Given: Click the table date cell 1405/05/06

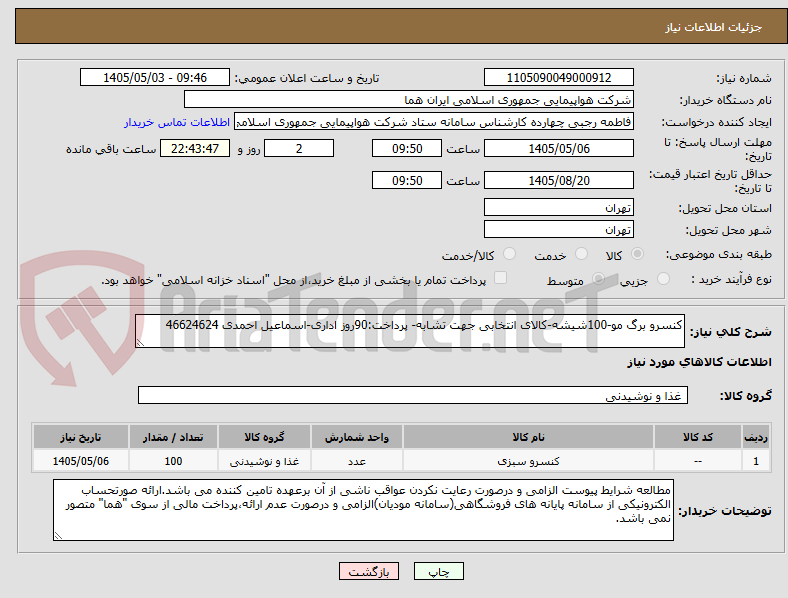Looking at the screenshot, I should [81, 461].
